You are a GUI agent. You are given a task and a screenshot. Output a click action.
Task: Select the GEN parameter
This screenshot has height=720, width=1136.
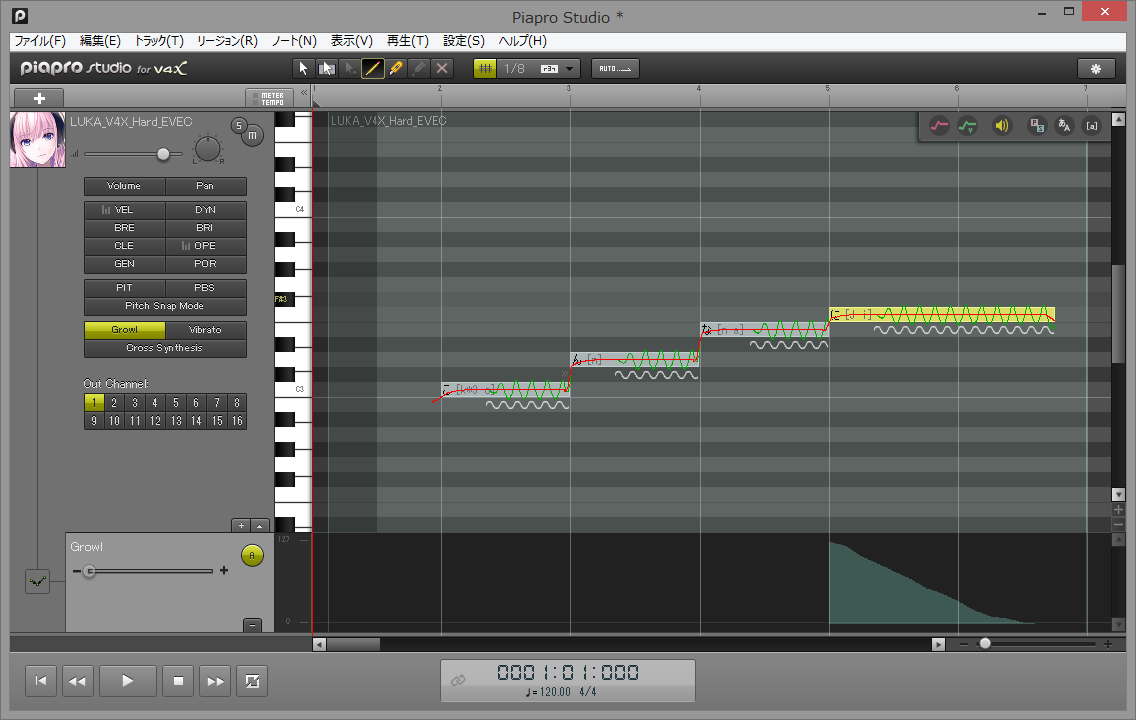click(x=125, y=264)
